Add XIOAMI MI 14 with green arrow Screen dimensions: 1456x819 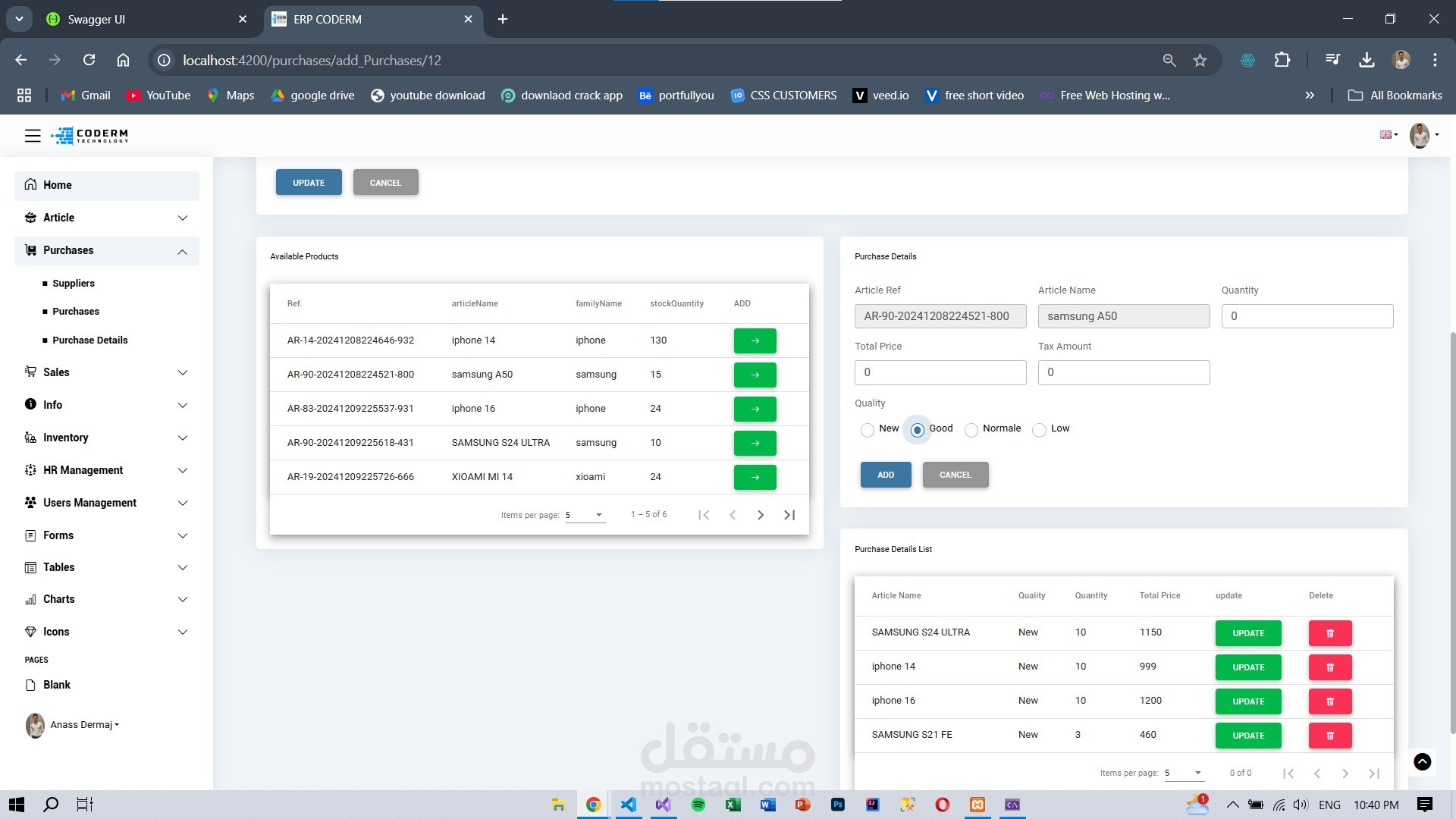tap(755, 477)
